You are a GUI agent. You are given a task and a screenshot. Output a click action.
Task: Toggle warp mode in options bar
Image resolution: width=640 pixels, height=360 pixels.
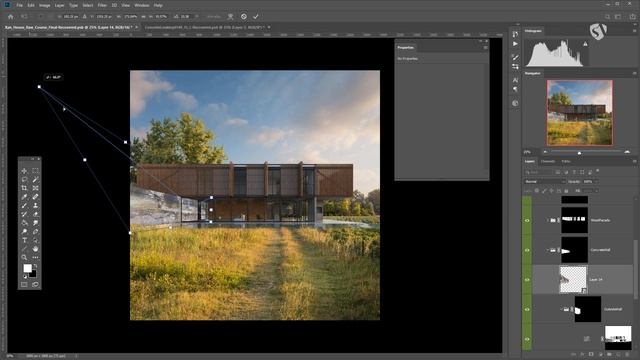(231, 17)
